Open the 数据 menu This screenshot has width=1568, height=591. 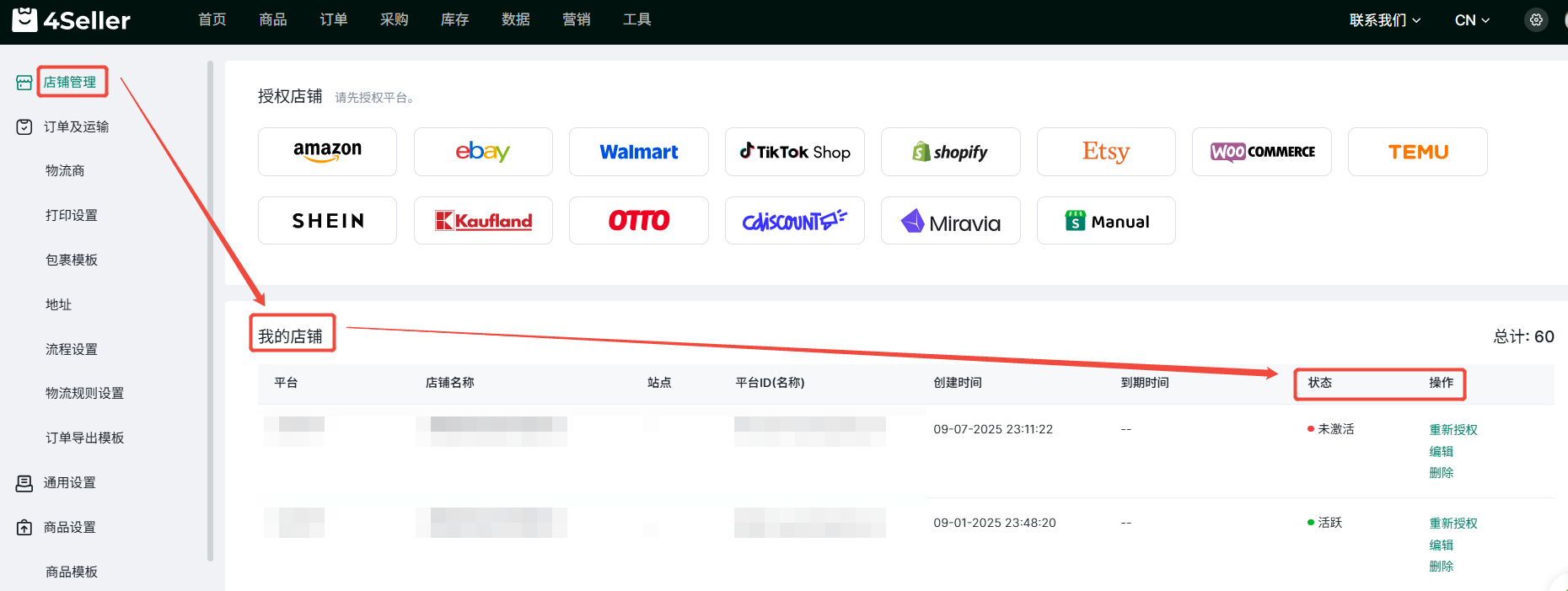(x=516, y=19)
